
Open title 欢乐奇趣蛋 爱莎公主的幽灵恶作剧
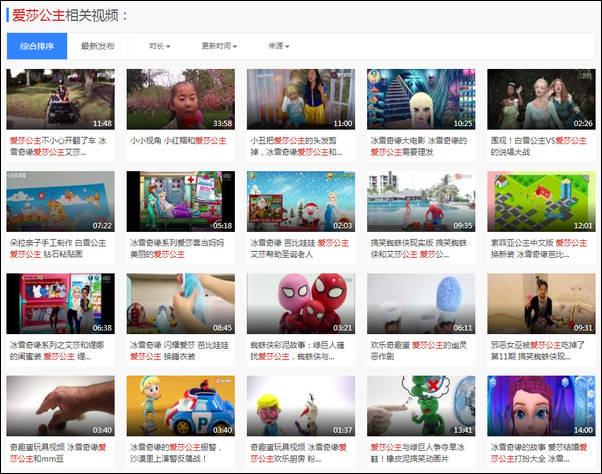click(418, 350)
